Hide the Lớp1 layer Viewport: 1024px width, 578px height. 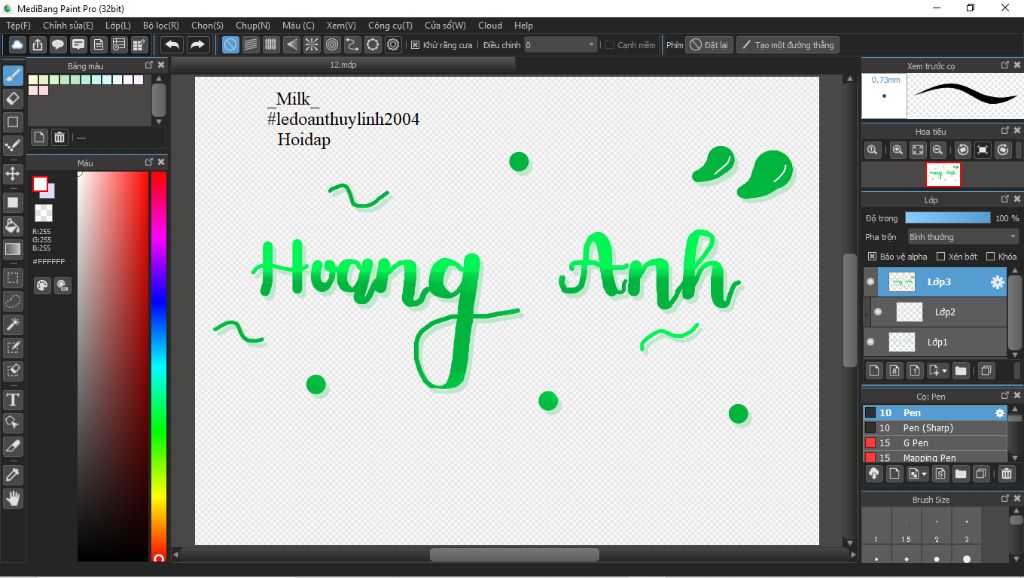pyautogui.click(x=871, y=342)
